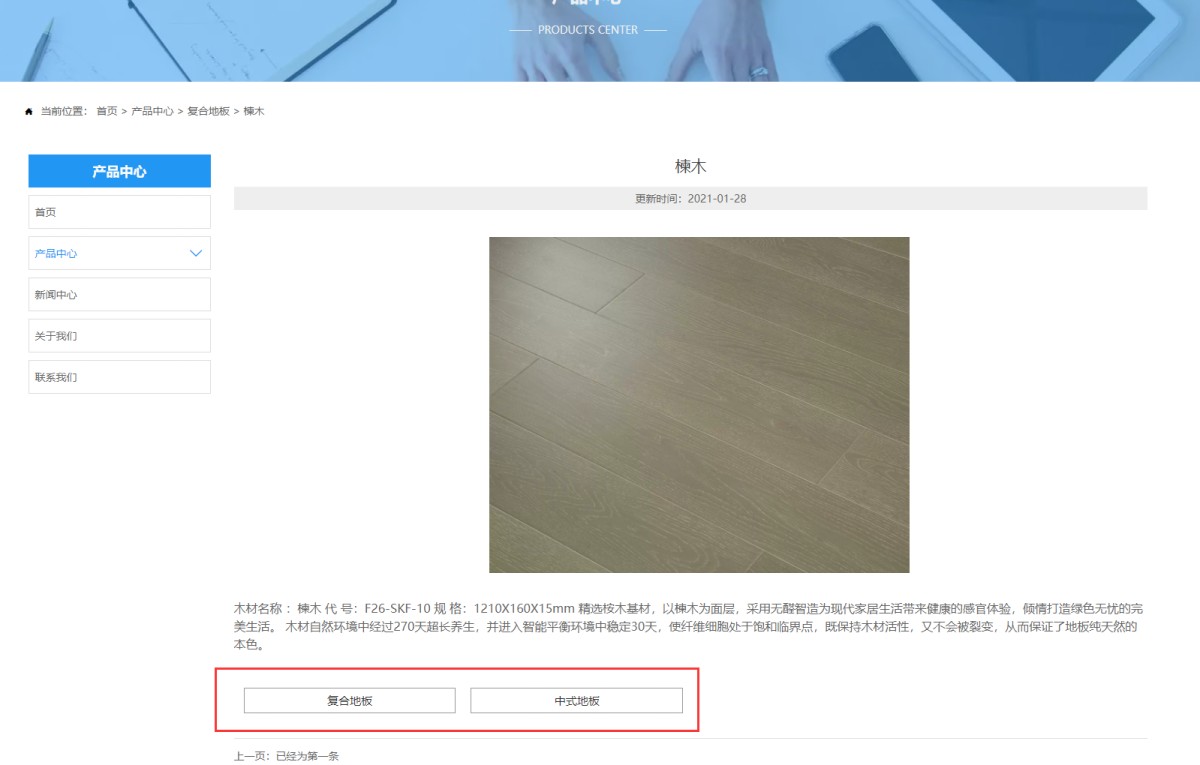Click the 楝木 product title
The height and width of the screenshot is (765, 1200).
pyautogui.click(x=691, y=166)
